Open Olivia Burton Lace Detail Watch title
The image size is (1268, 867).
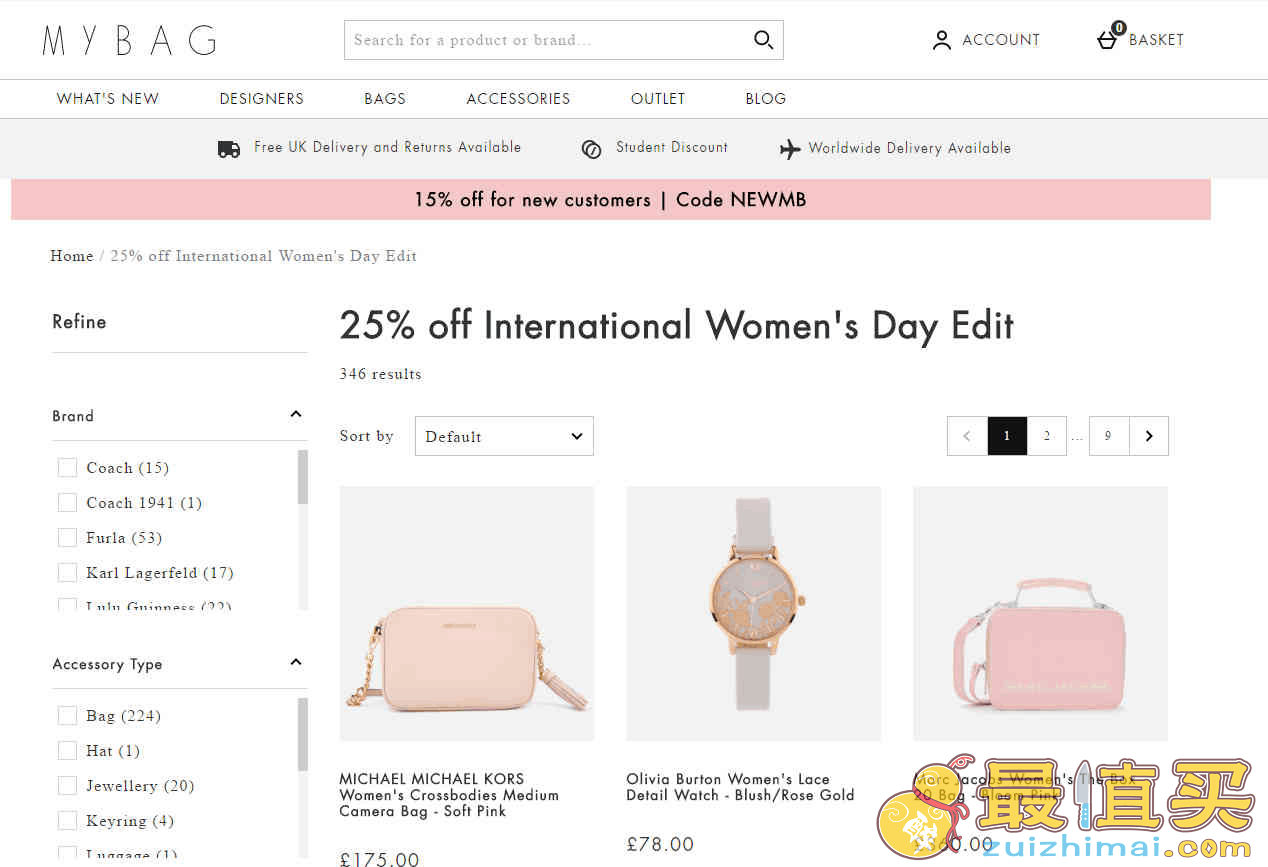pos(740,787)
